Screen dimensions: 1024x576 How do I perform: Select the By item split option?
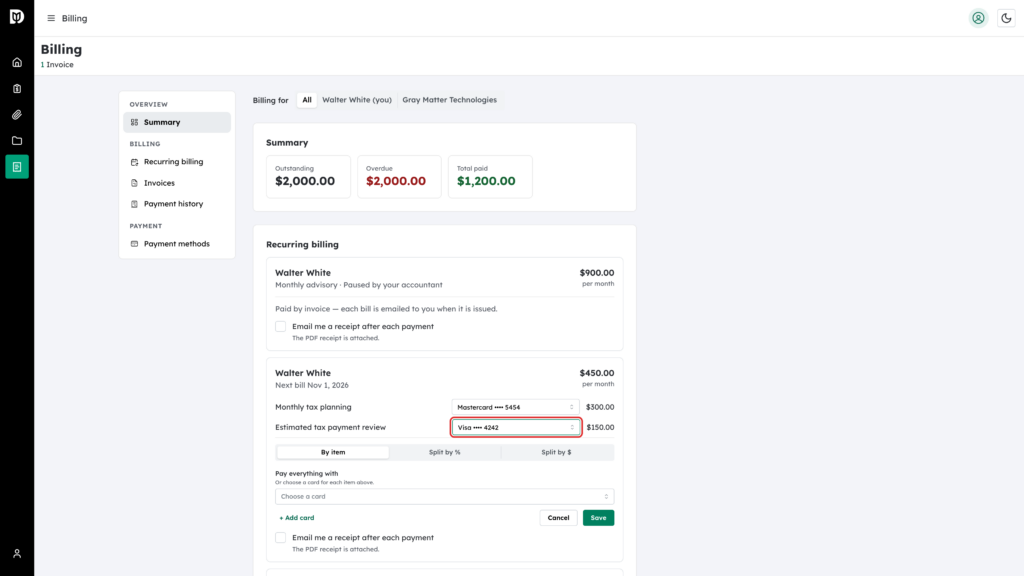click(333, 452)
